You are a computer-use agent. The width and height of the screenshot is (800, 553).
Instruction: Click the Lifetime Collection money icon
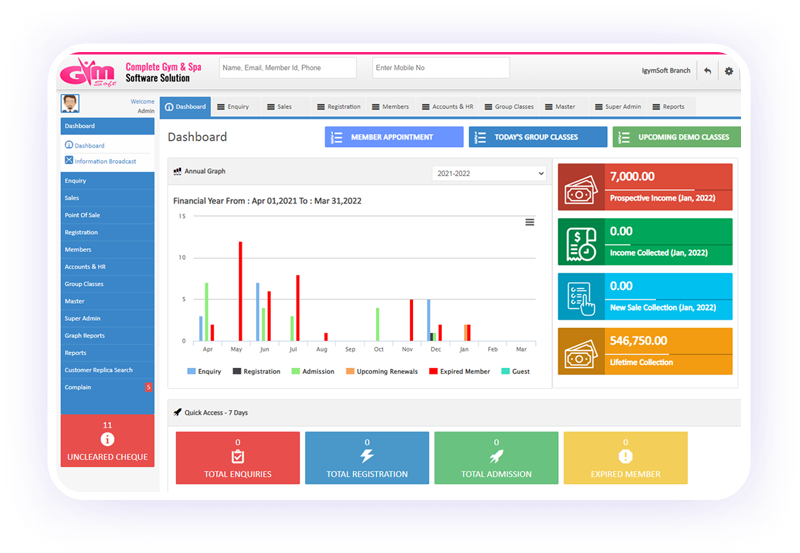(581, 353)
